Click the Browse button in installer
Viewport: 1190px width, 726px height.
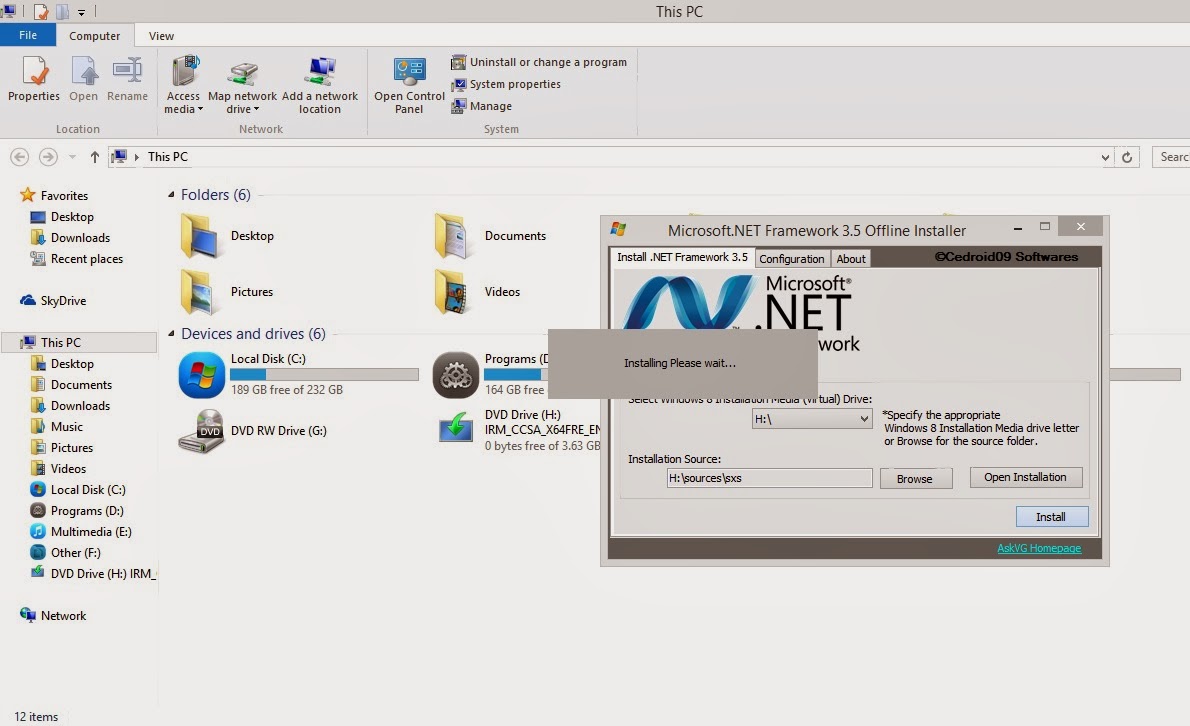coord(915,479)
